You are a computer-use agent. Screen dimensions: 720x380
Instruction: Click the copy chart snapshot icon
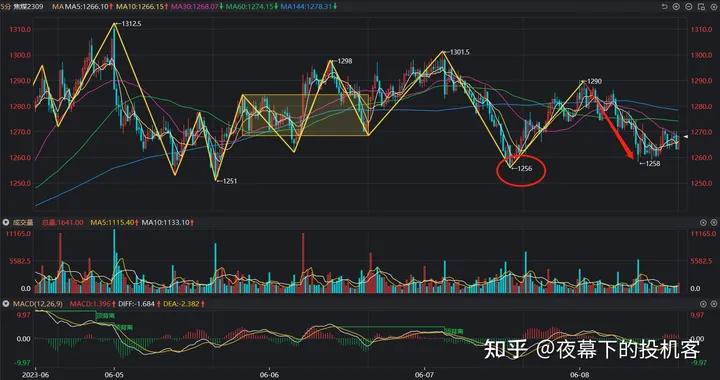[700, 7]
